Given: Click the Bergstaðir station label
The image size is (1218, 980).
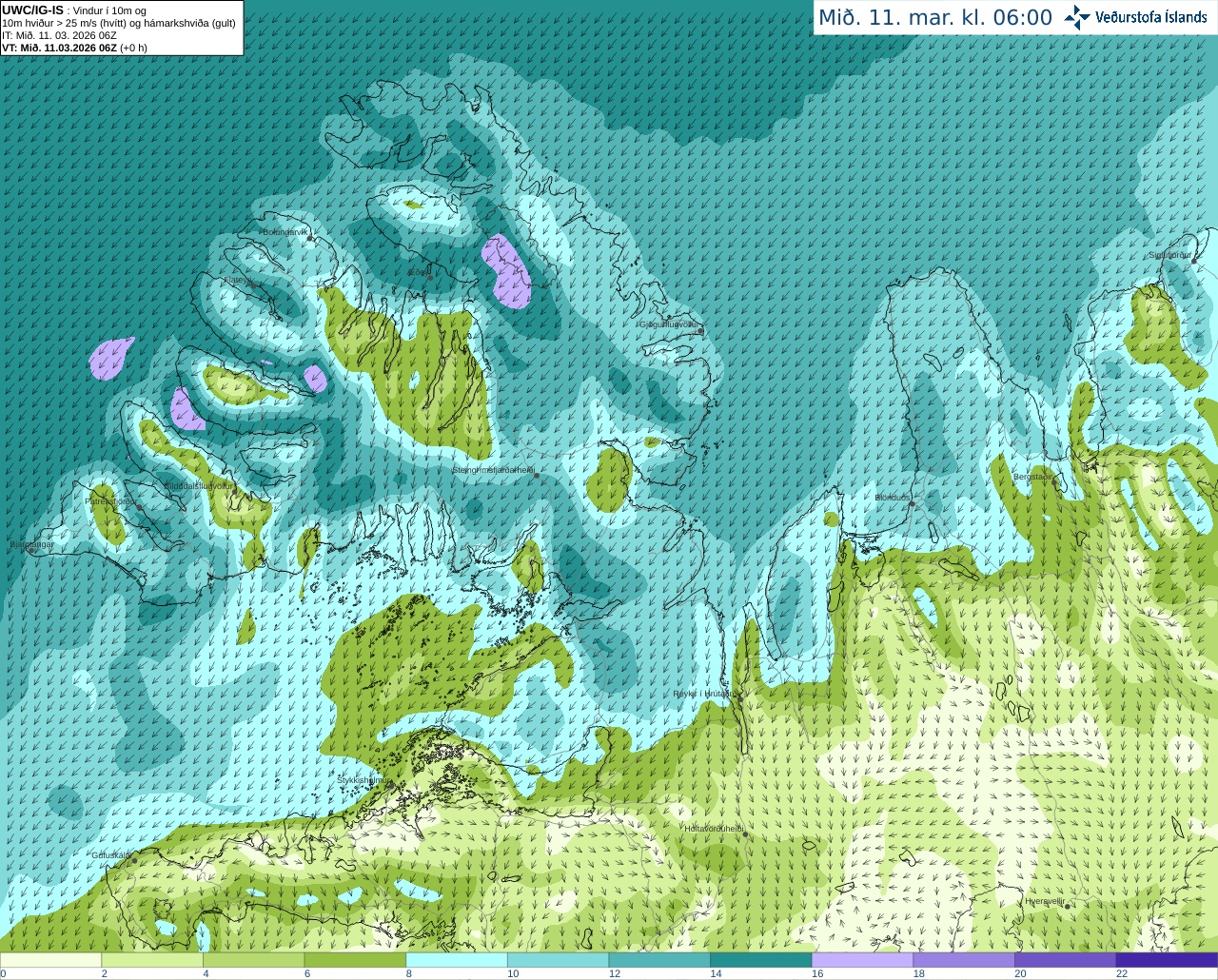Looking at the screenshot, I should point(1033,477).
